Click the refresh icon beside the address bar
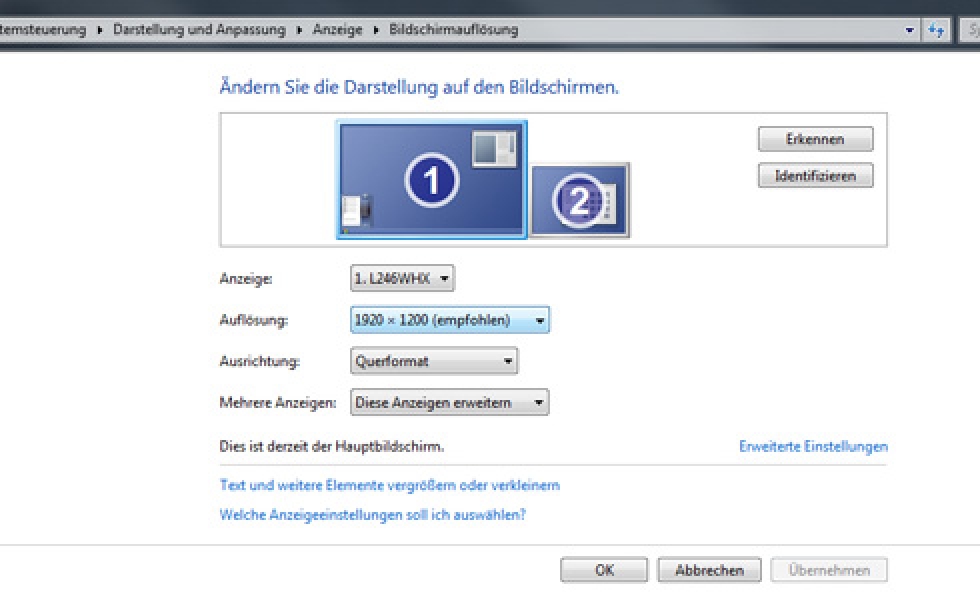 937,30
